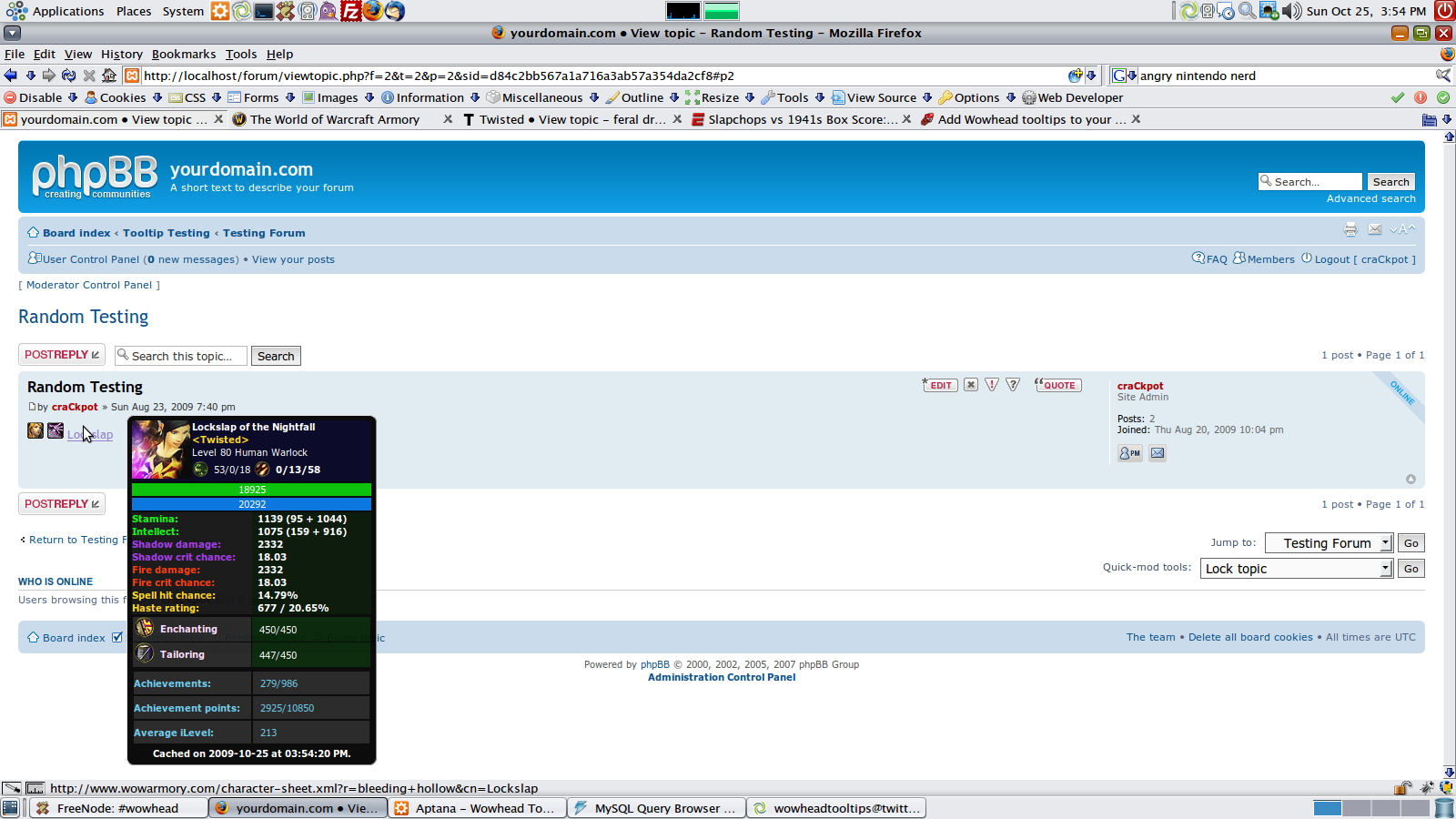
Task: Jump to top with the round arrow icon
Action: 1410,480
